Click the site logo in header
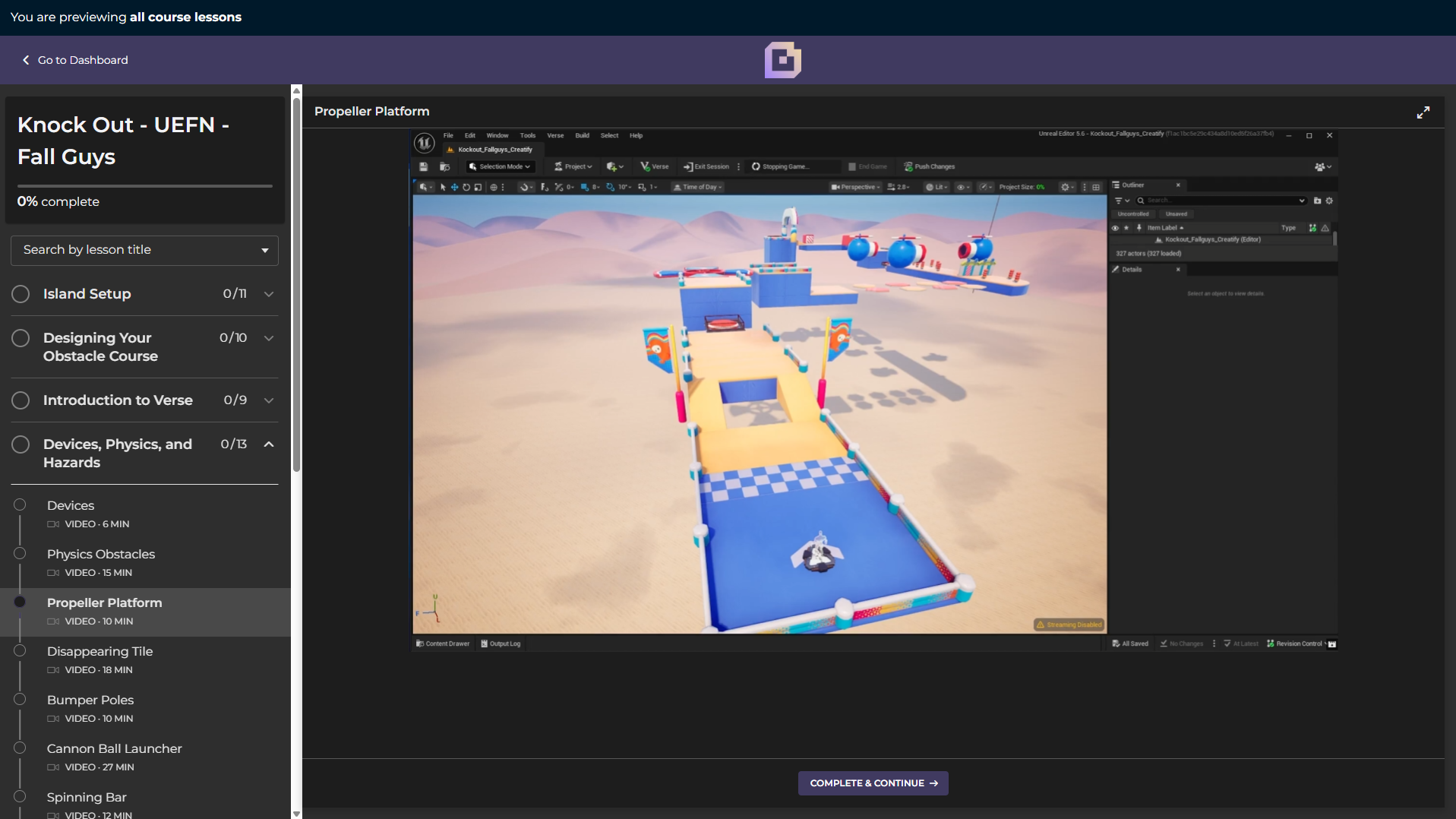The width and height of the screenshot is (1456, 819). (782, 60)
